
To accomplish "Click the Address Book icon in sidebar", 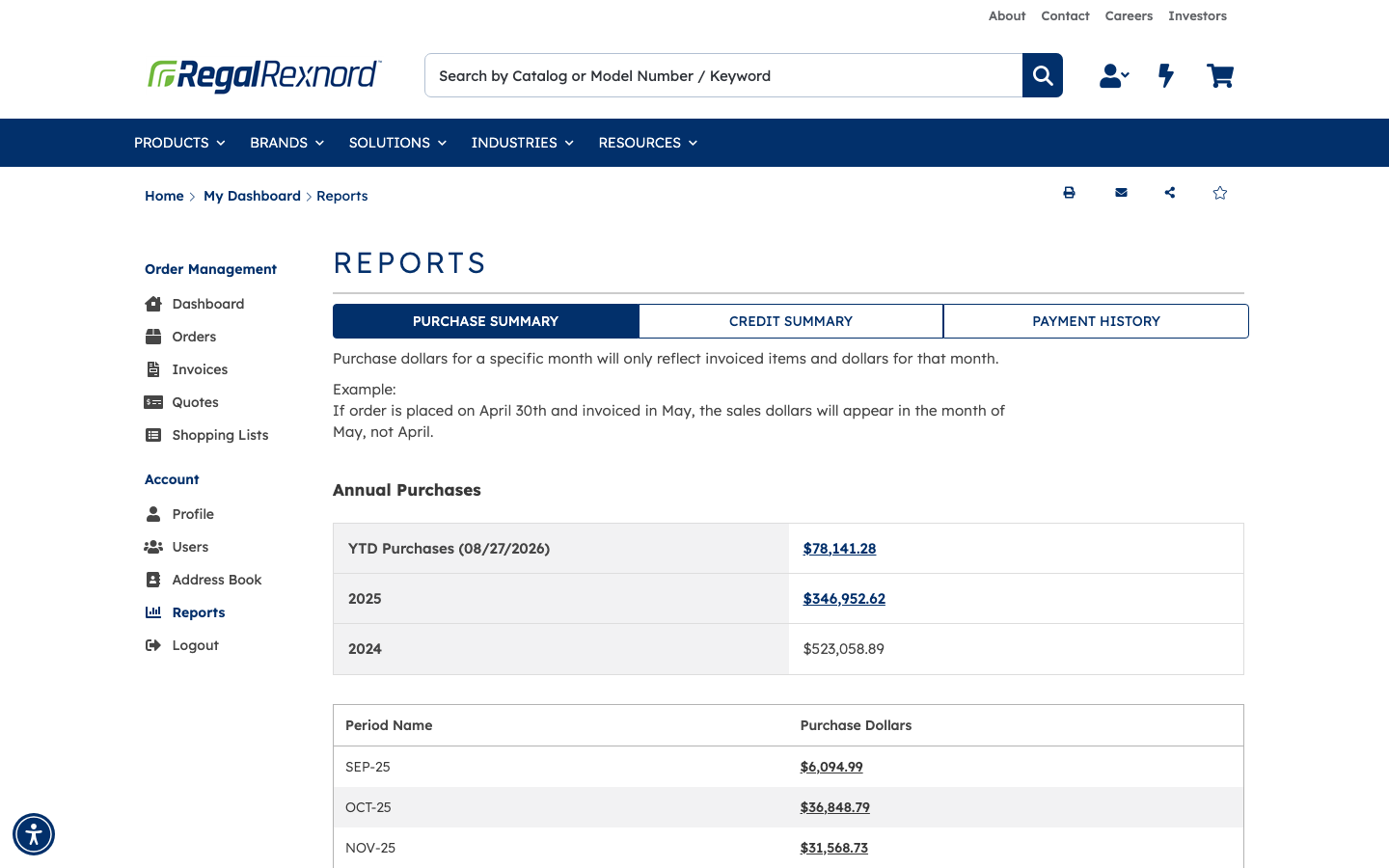I will click(153, 580).
